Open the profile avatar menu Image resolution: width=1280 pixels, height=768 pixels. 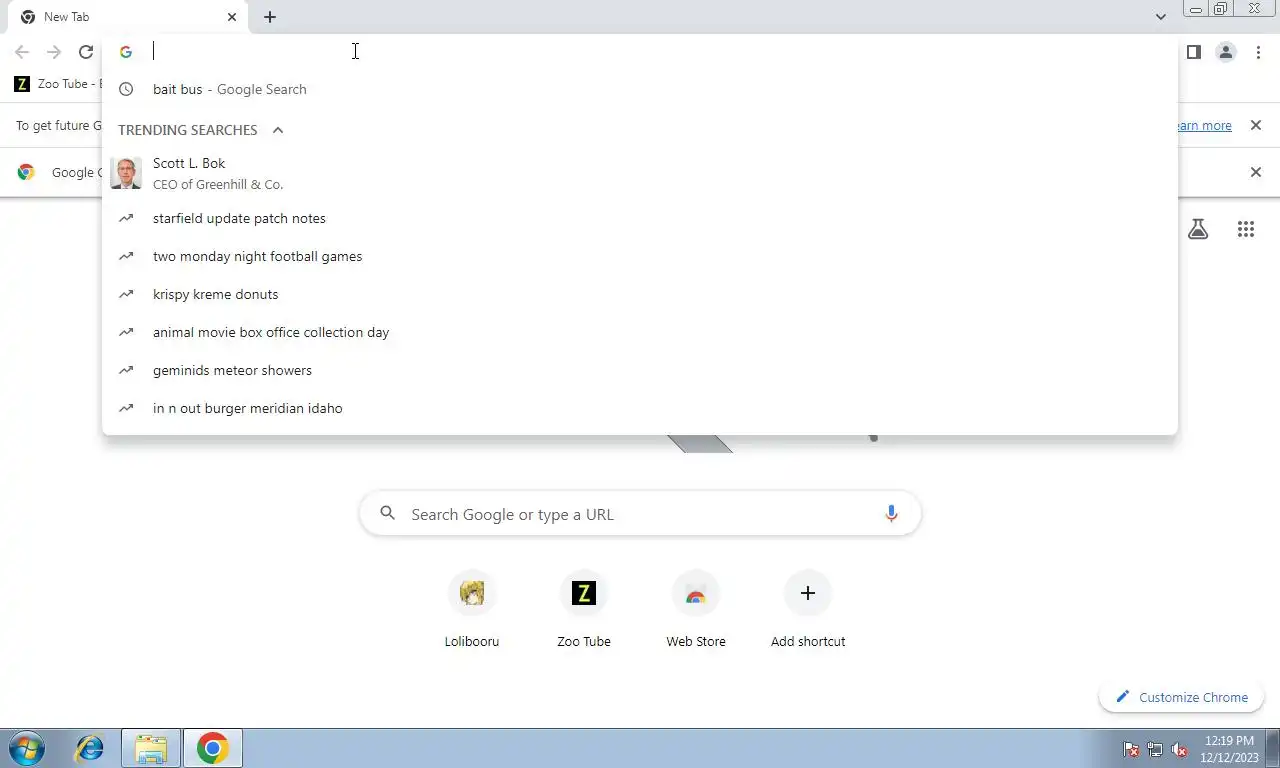click(x=1226, y=52)
